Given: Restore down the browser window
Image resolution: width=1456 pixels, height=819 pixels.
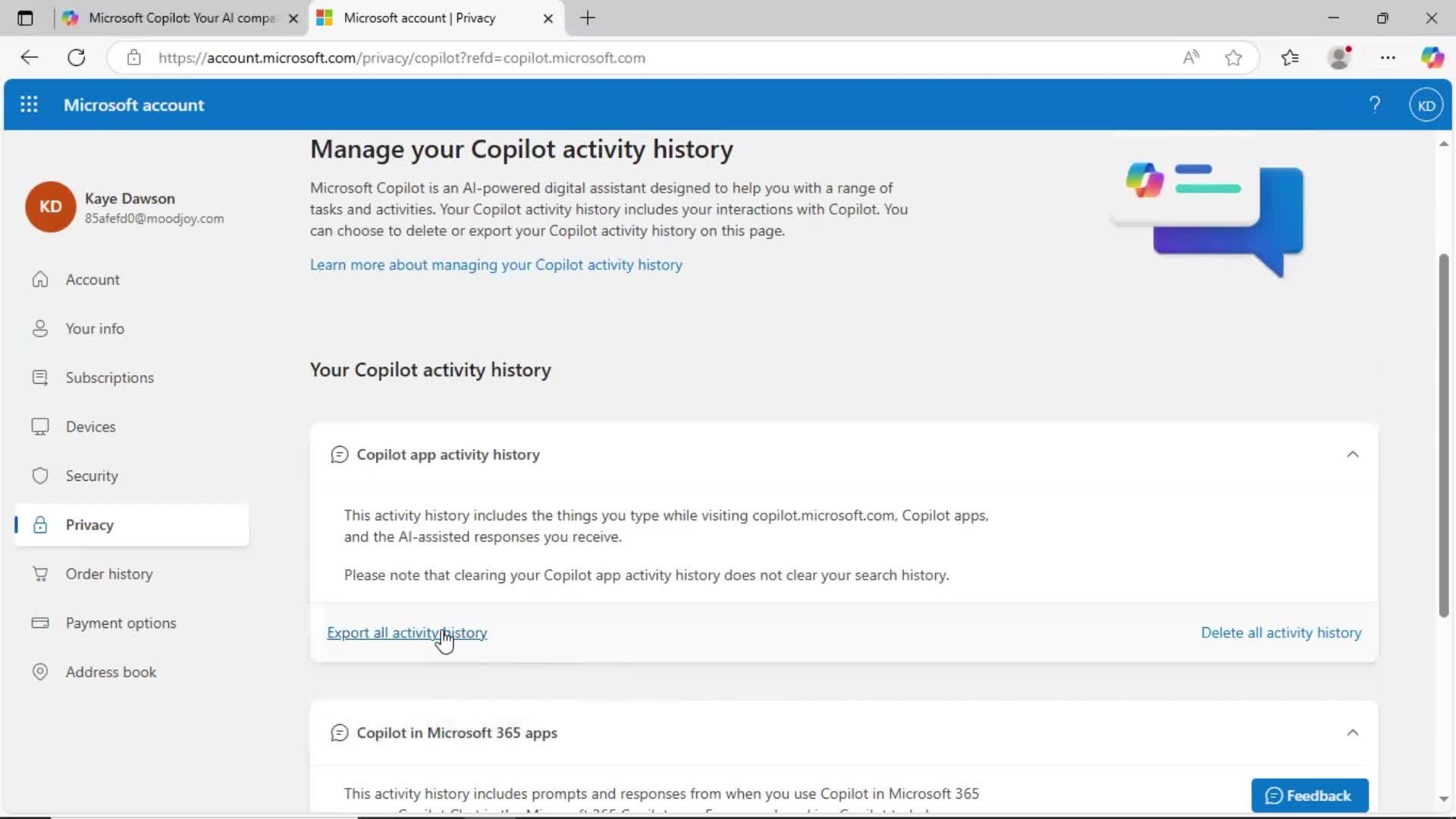Looking at the screenshot, I should pyautogui.click(x=1382, y=18).
